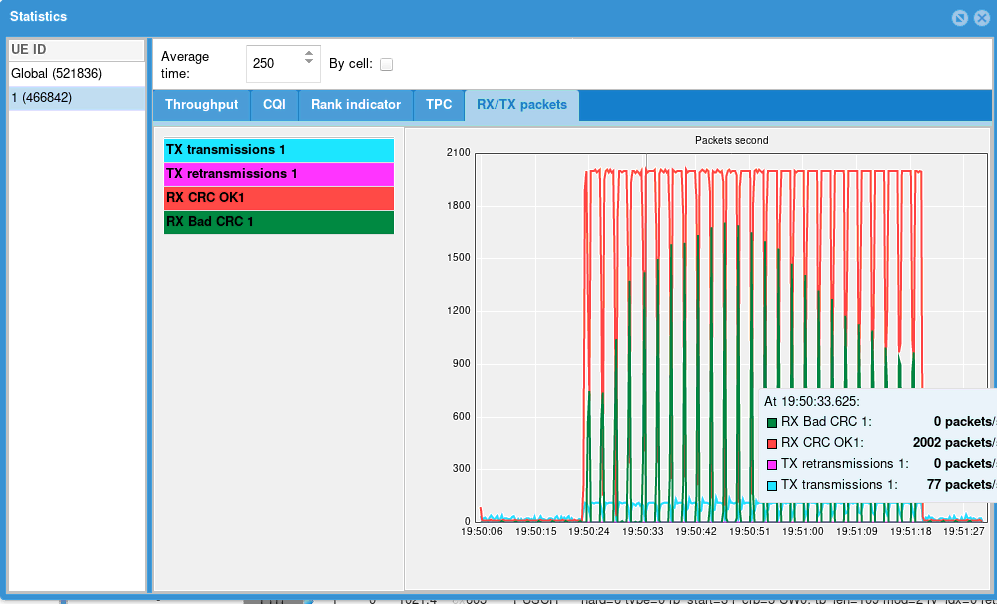Enable the By cell checkbox
Screen dimensions: 997x604
pyautogui.click(x=386, y=64)
